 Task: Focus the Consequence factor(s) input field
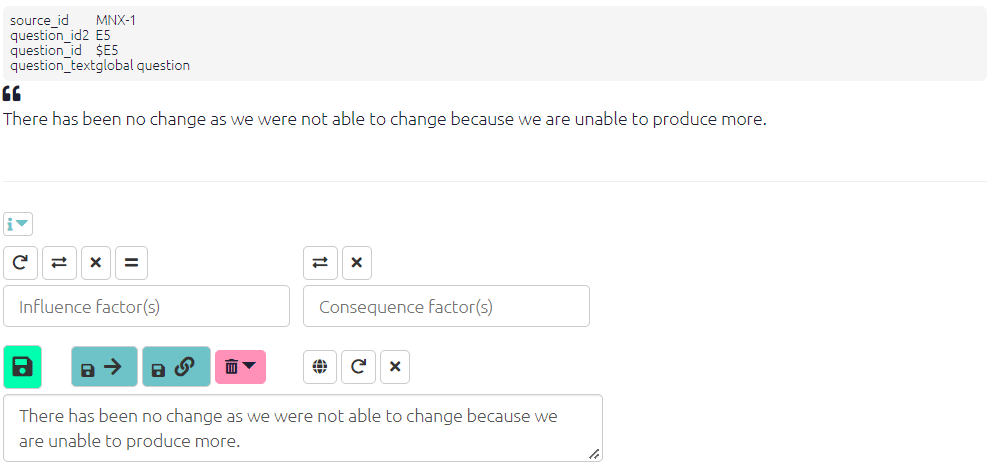coord(446,306)
